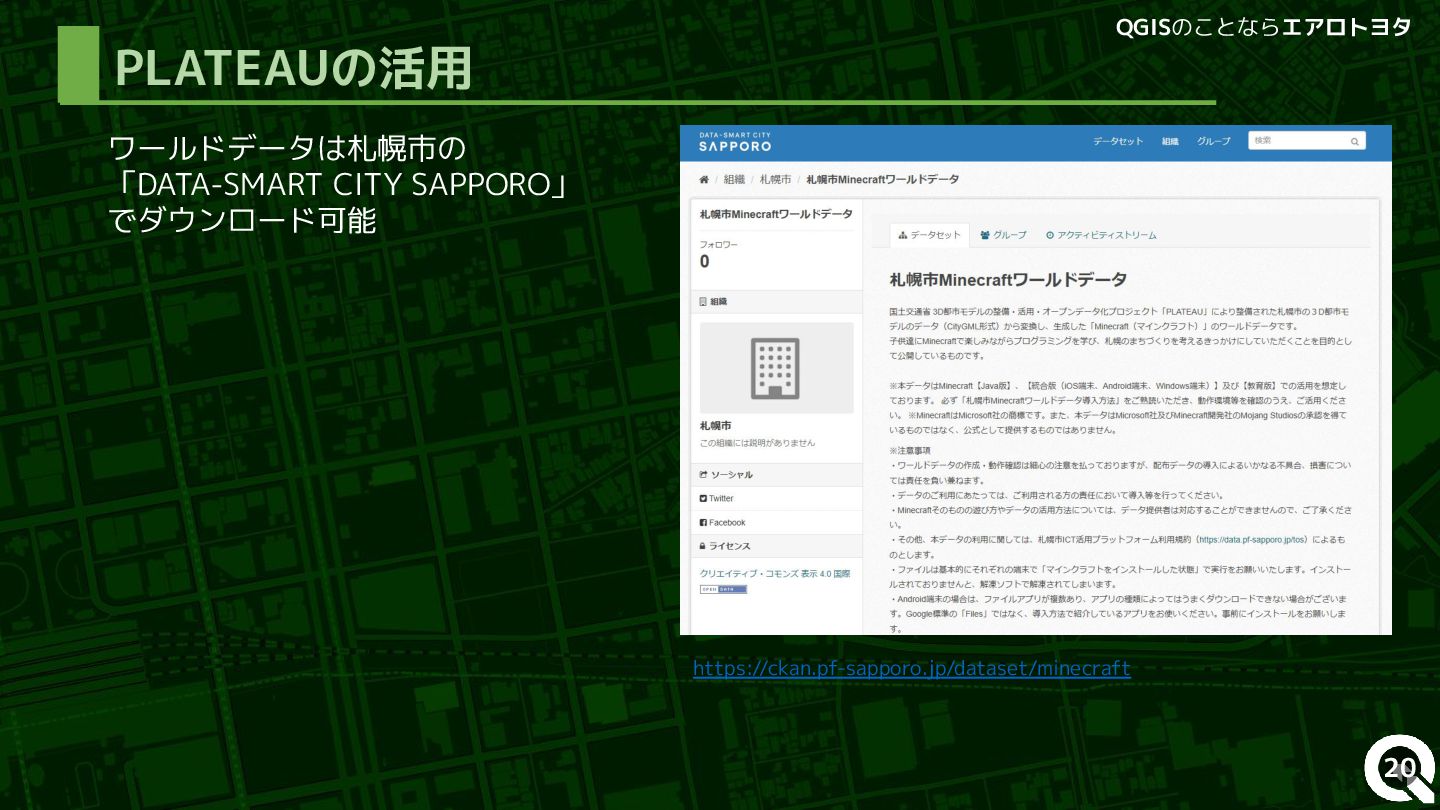Click the magnifier search icon
The height and width of the screenshot is (810, 1440).
tap(1355, 142)
